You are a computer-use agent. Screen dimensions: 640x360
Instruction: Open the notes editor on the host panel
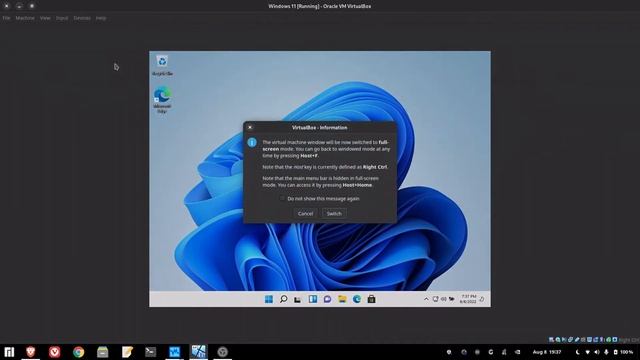coord(127,352)
